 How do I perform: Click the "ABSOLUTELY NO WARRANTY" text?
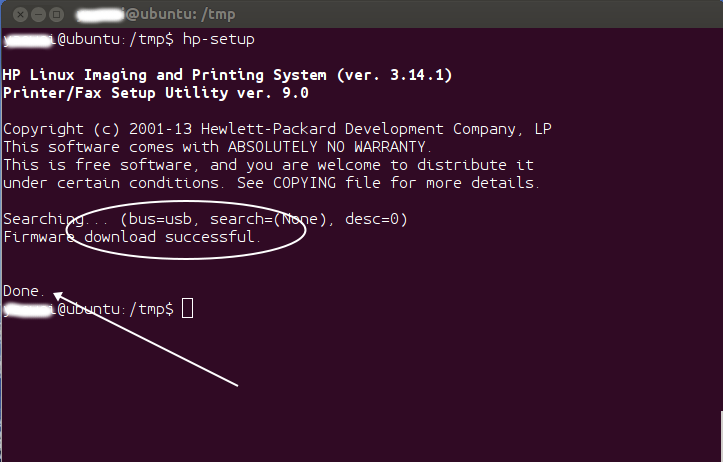point(327,147)
